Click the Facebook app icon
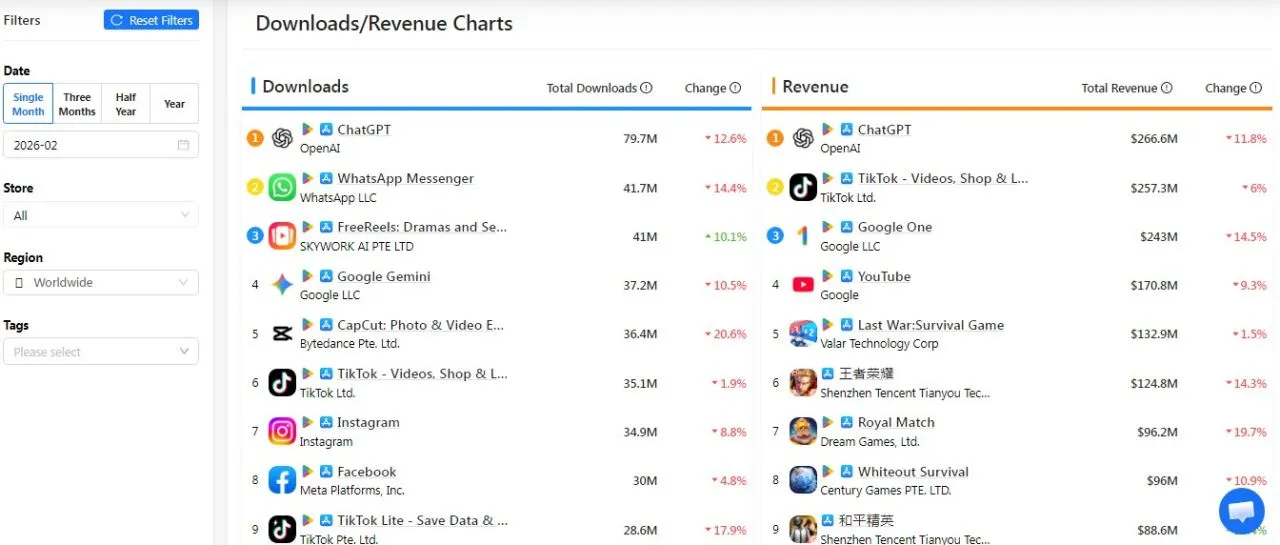The height and width of the screenshot is (545, 1280). coord(282,480)
